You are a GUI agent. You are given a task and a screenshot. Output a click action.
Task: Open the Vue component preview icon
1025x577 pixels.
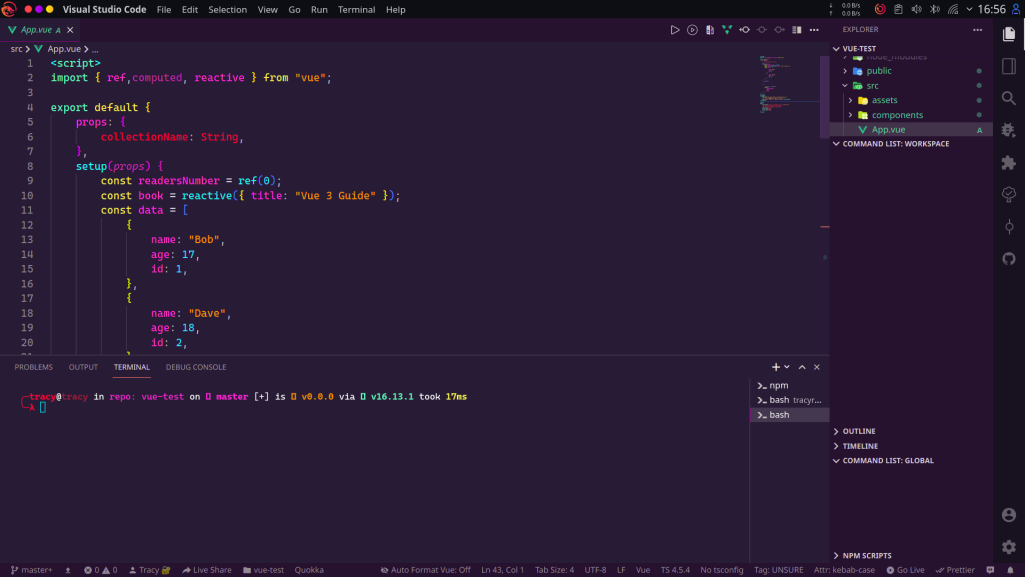click(x=727, y=29)
